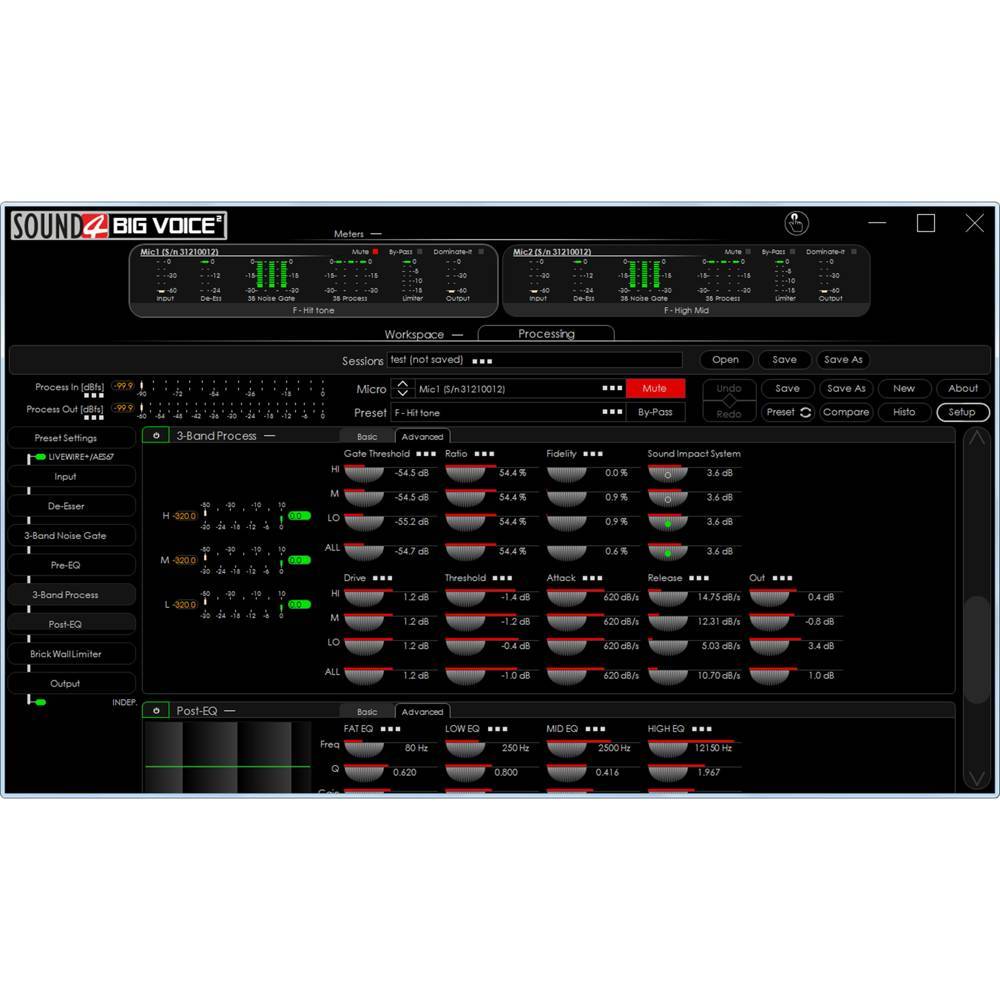Image resolution: width=1000 pixels, height=1000 pixels.
Task: Click scroll-down arrow of processing panel
Action: (976, 777)
